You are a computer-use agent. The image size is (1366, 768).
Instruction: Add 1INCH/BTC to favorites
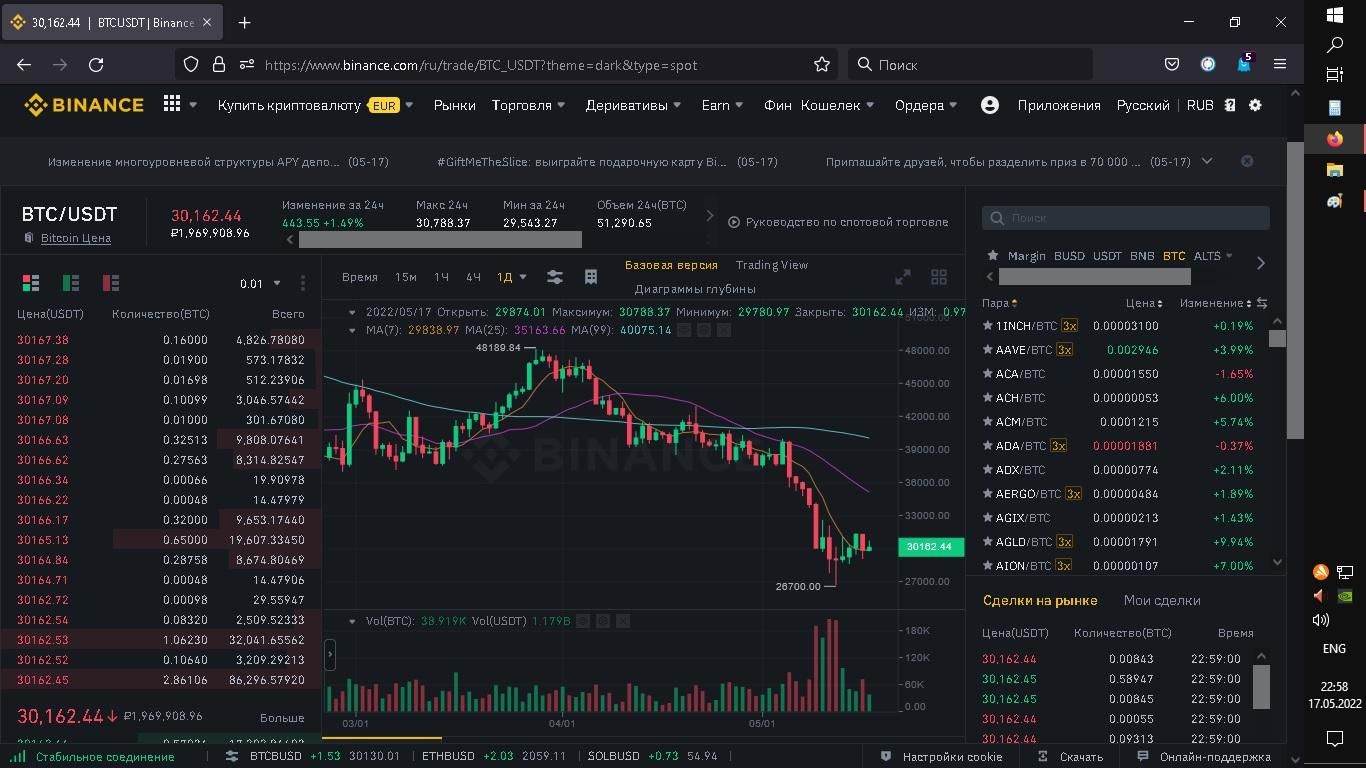point(989,326)
